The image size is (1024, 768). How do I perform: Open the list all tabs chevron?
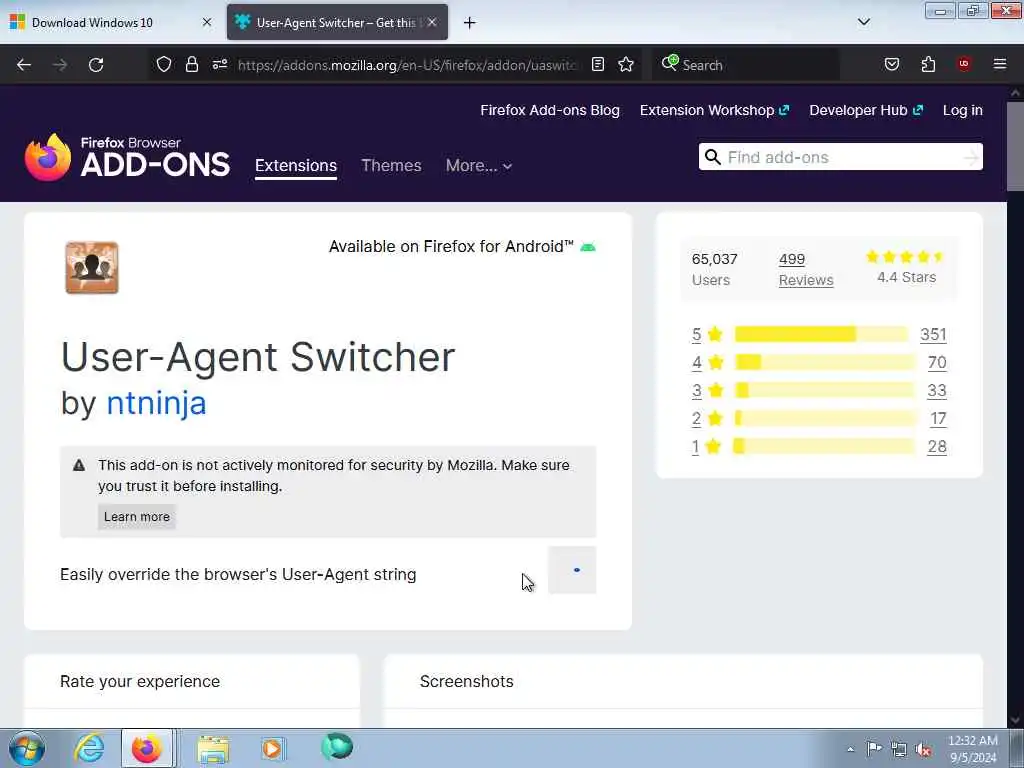click(864, 22)
